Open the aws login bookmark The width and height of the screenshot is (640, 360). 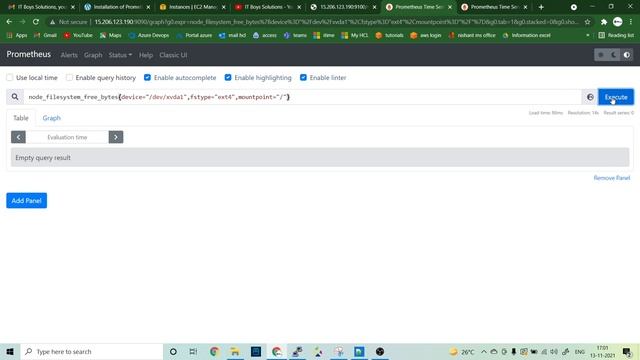click(425, 35)
